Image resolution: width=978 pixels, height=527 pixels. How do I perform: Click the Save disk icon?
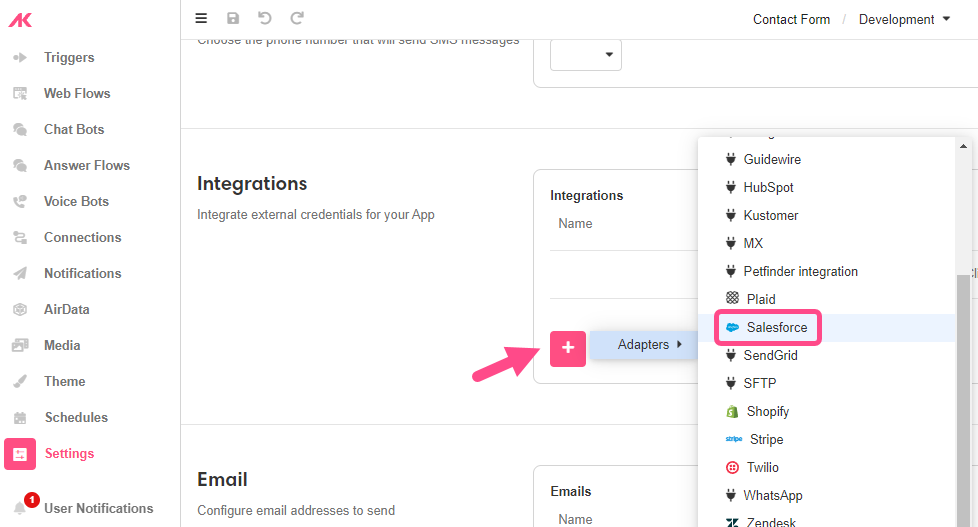233,18
